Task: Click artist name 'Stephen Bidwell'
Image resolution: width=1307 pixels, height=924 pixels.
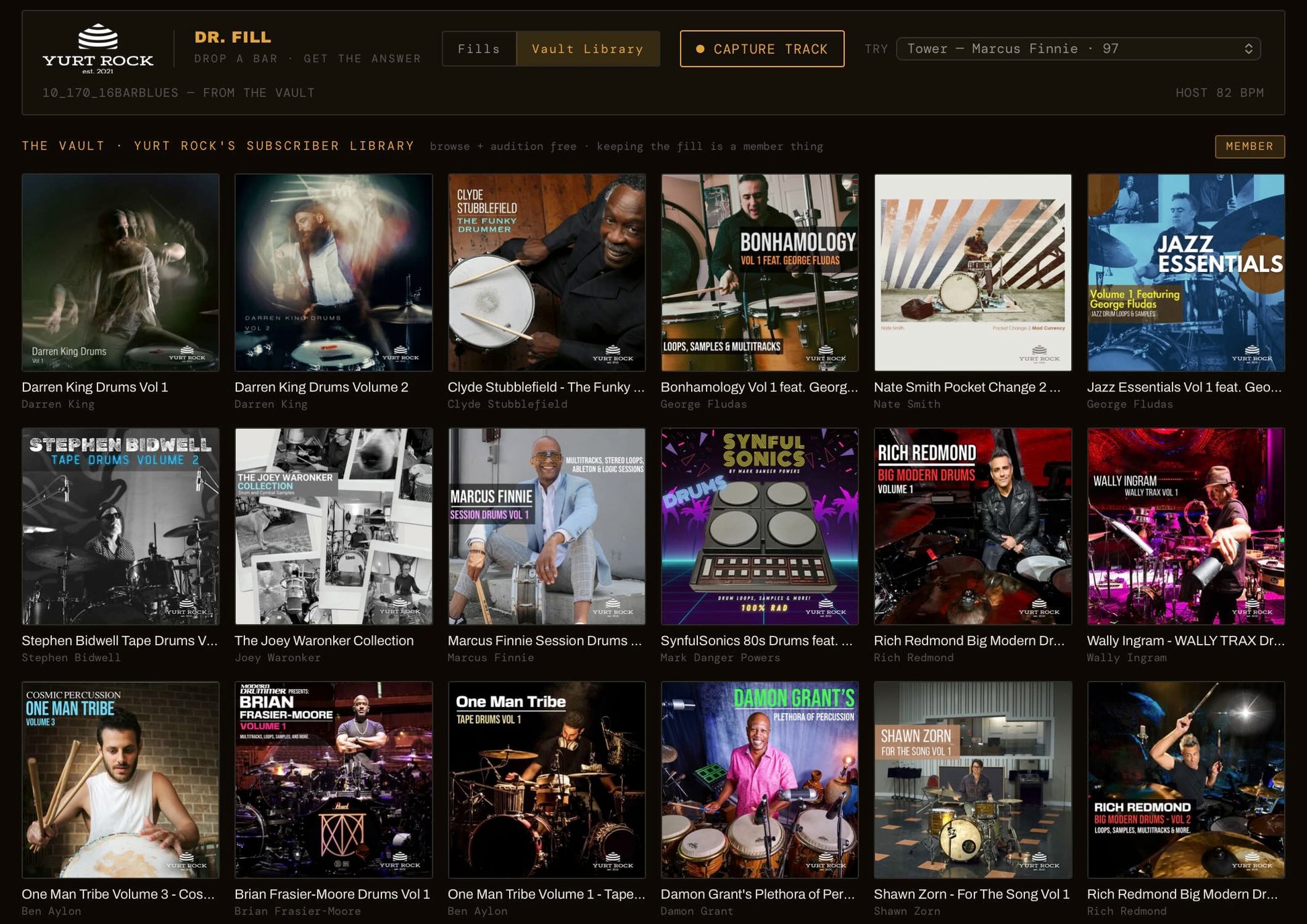Action: [x=71, y=658]
